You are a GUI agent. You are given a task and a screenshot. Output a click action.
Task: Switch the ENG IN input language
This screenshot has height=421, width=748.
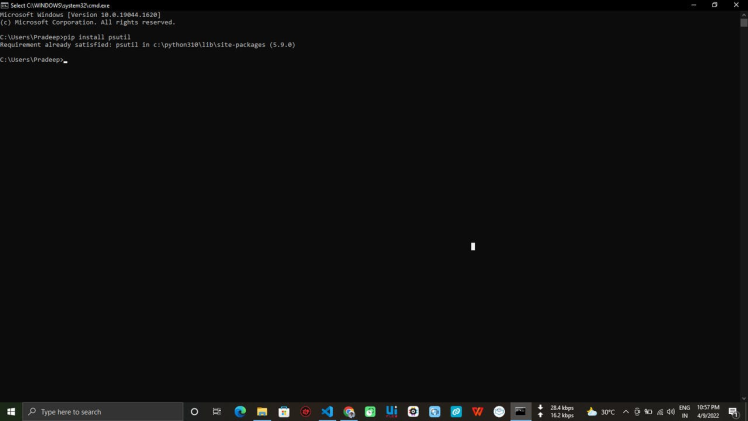click(684, 412)
